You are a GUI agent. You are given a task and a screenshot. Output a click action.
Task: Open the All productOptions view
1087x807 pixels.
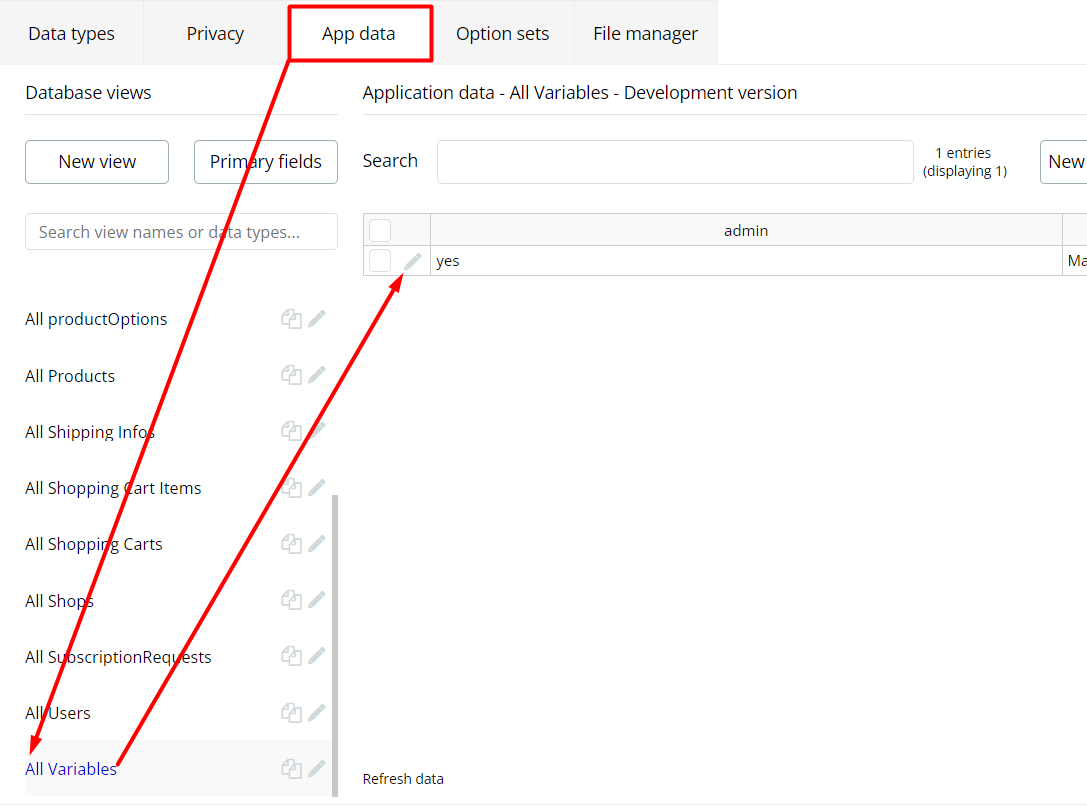pyautogui.click(x=96, y=319)
